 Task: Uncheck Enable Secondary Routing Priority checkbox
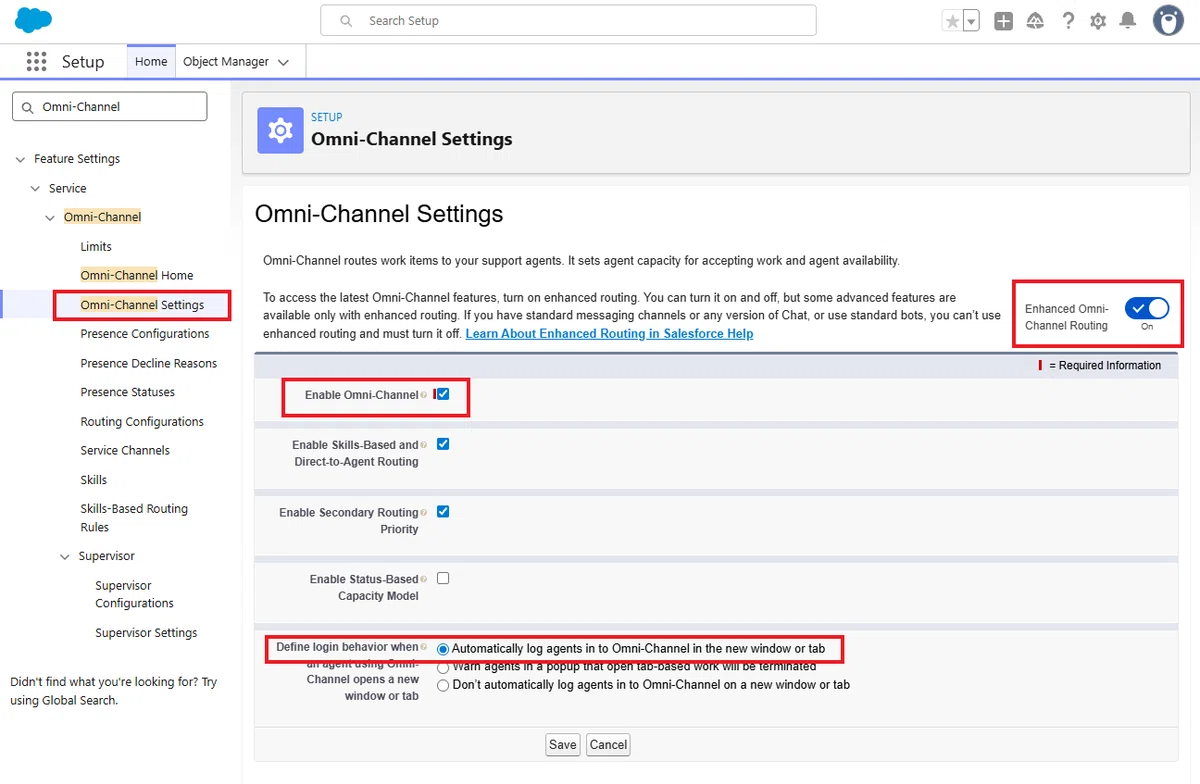[x=443, y=511]
